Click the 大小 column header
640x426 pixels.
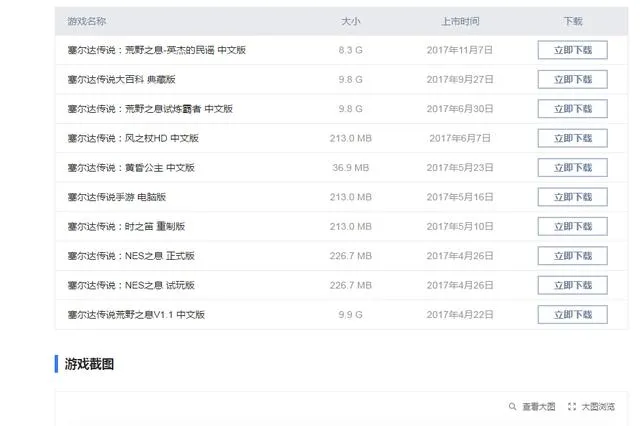pos(351,21)
